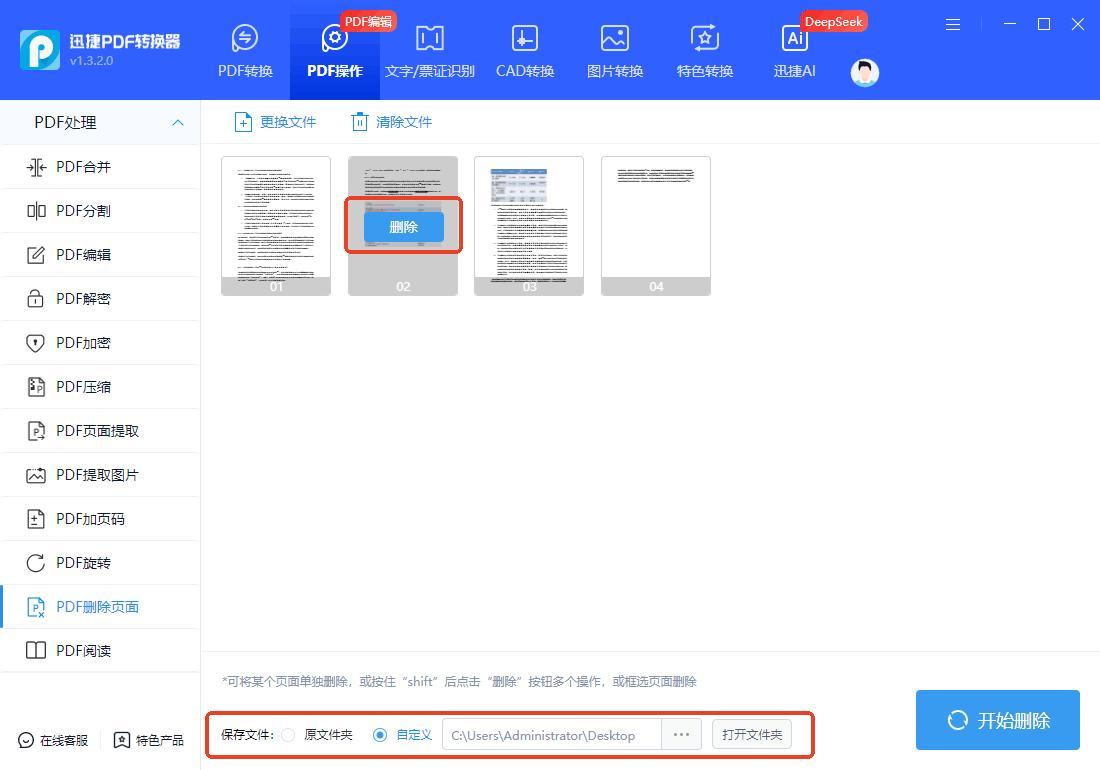Screen dimensions: 1100x770
Task: Select the 自定义 radio button
Action: 380,735
